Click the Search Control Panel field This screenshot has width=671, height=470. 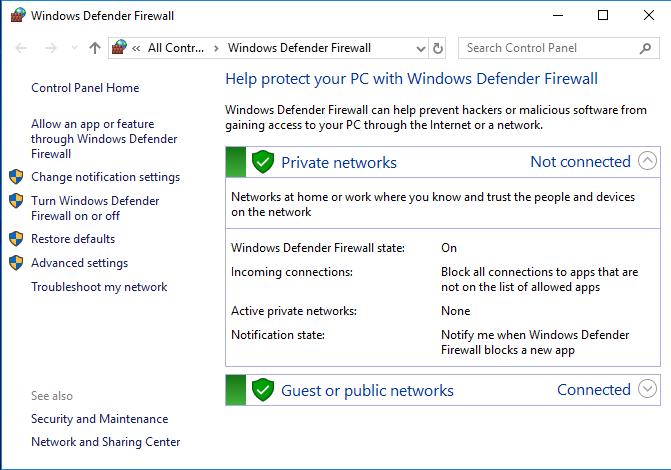(548, 48)
